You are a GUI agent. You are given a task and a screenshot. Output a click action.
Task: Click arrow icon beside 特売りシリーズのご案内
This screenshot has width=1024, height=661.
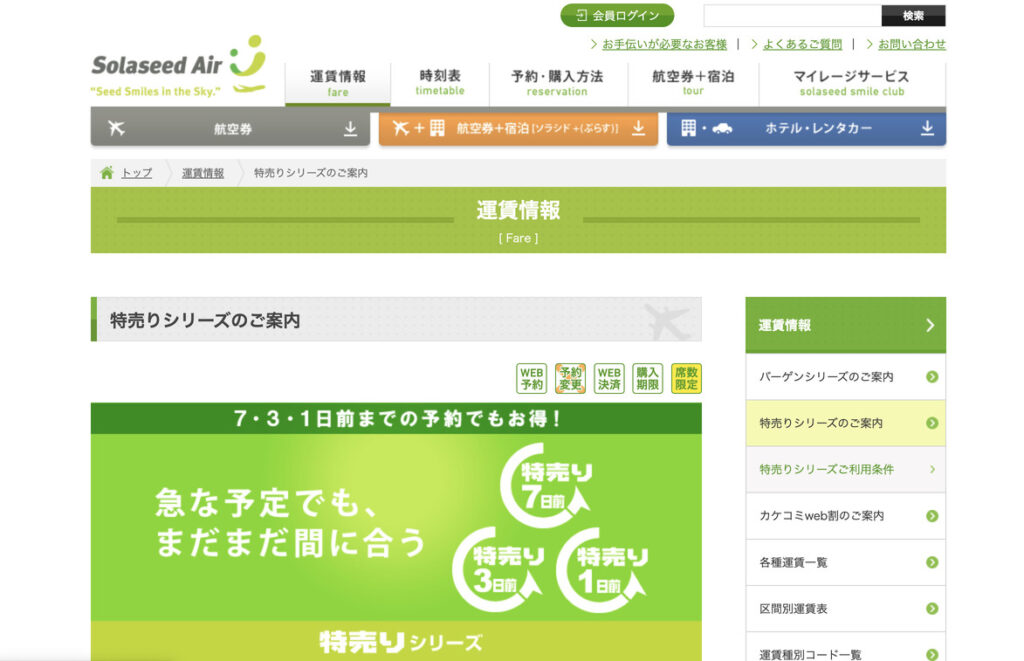click(x=932, y=423)
